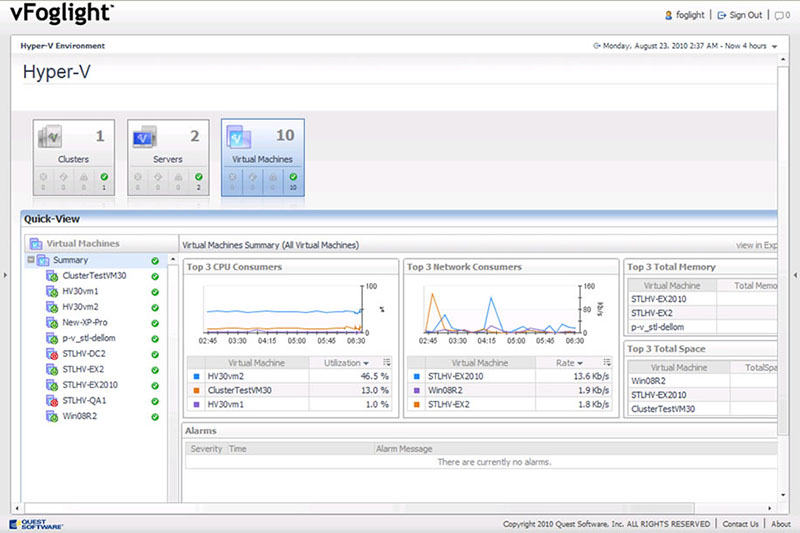Open the About link
The image size is (800, 533).
[781, 524]
